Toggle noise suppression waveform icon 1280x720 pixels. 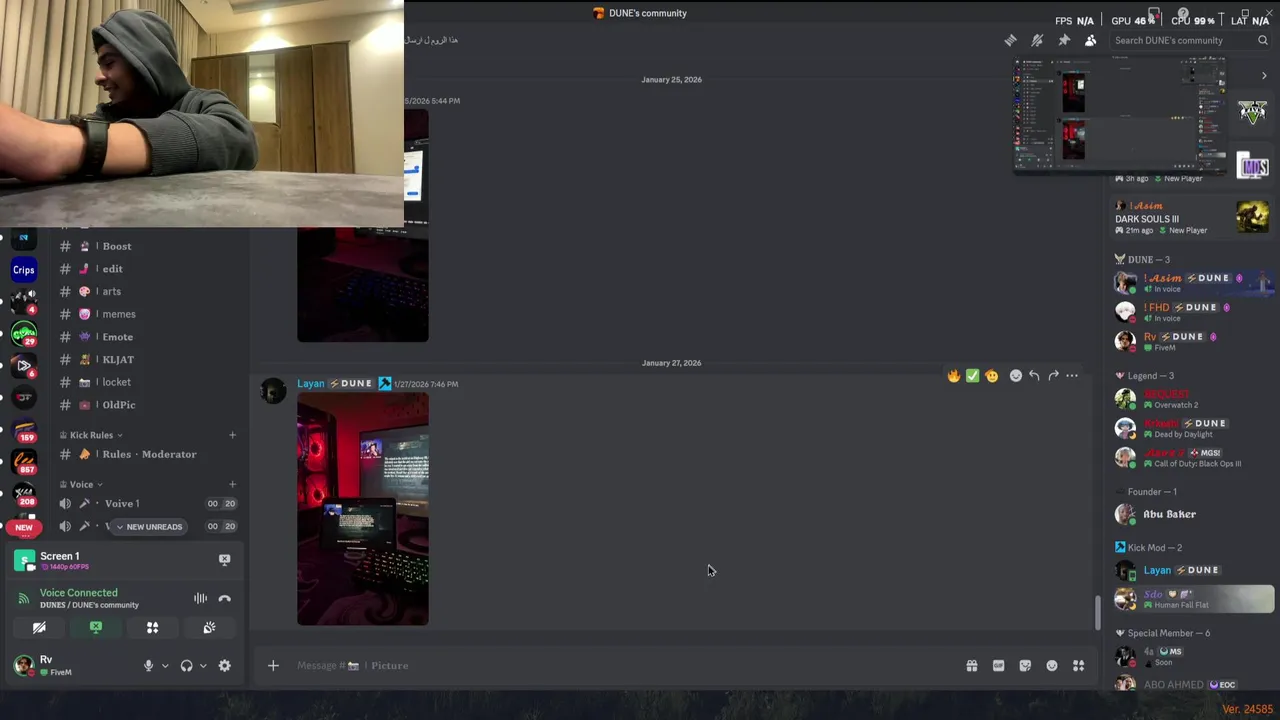(200, 599)
